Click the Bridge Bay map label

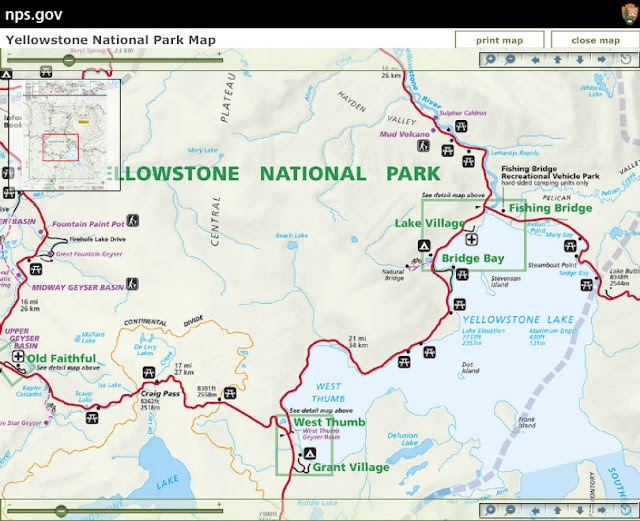click(x=473, y=258)
